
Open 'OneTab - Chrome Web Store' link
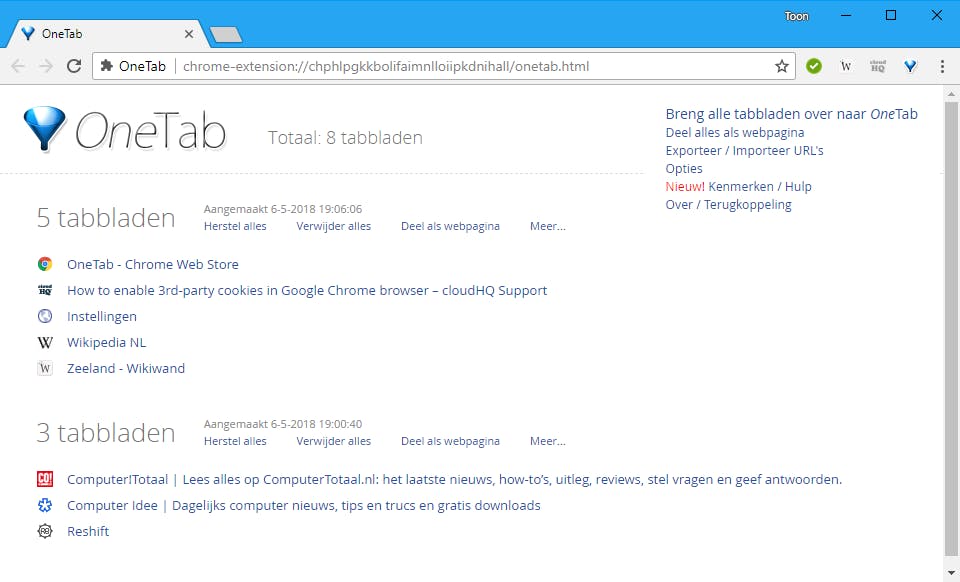tap(153, 264)
